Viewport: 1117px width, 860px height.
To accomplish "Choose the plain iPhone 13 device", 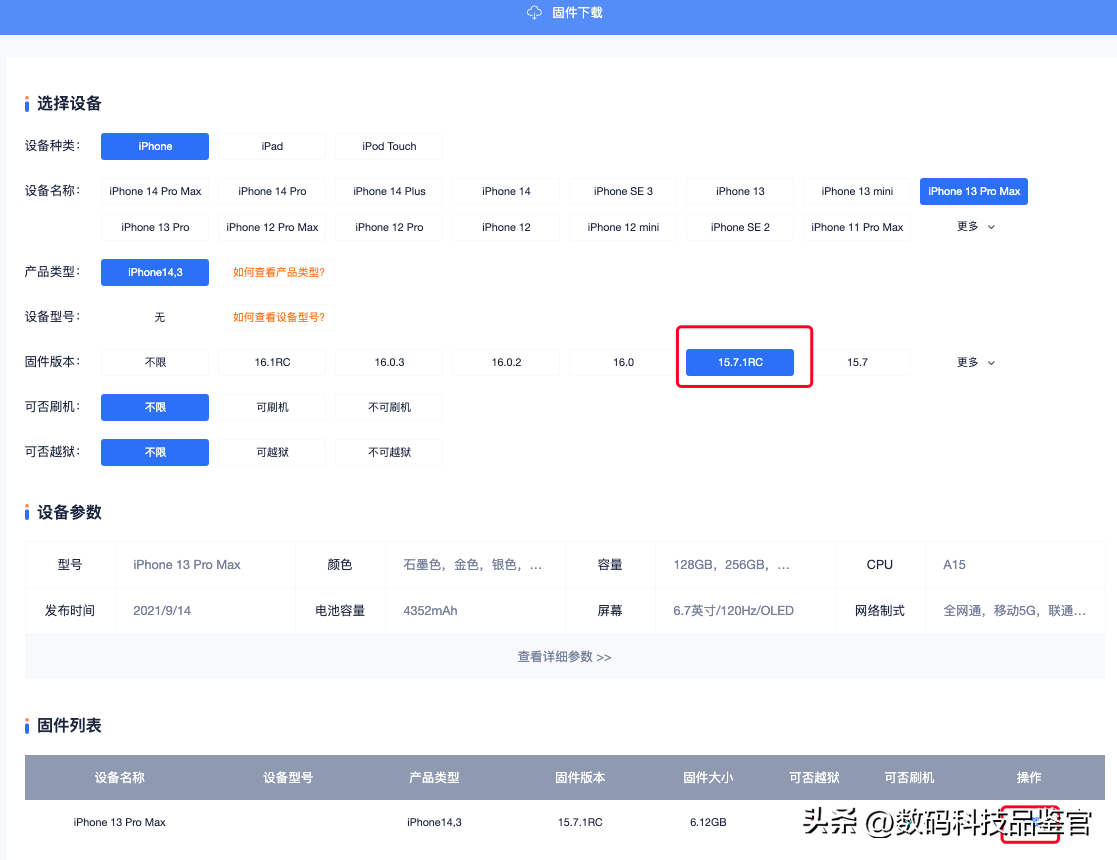I will click(740, 191).
